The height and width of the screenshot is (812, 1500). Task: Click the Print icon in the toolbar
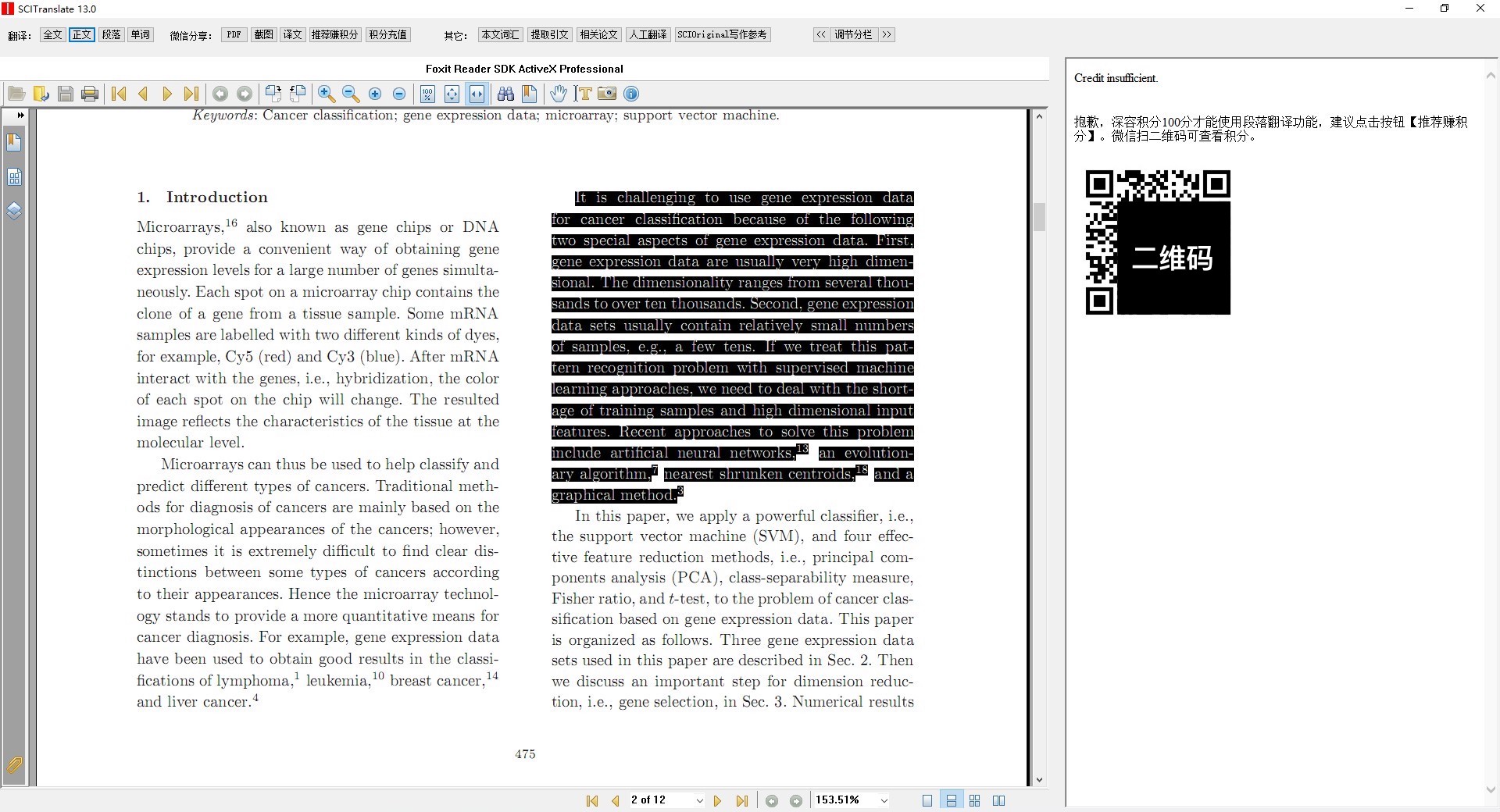point(90,94)
